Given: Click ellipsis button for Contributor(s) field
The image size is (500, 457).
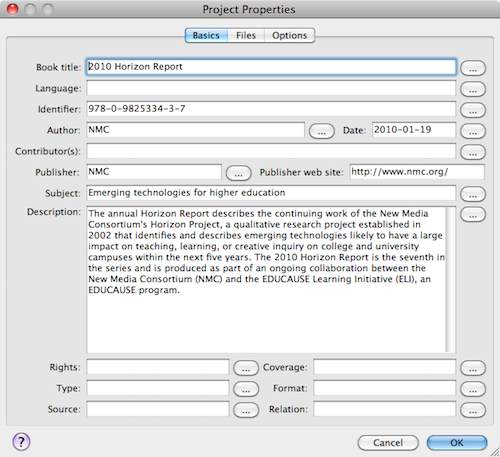Looking at the screenshot, I should [473, 152].
